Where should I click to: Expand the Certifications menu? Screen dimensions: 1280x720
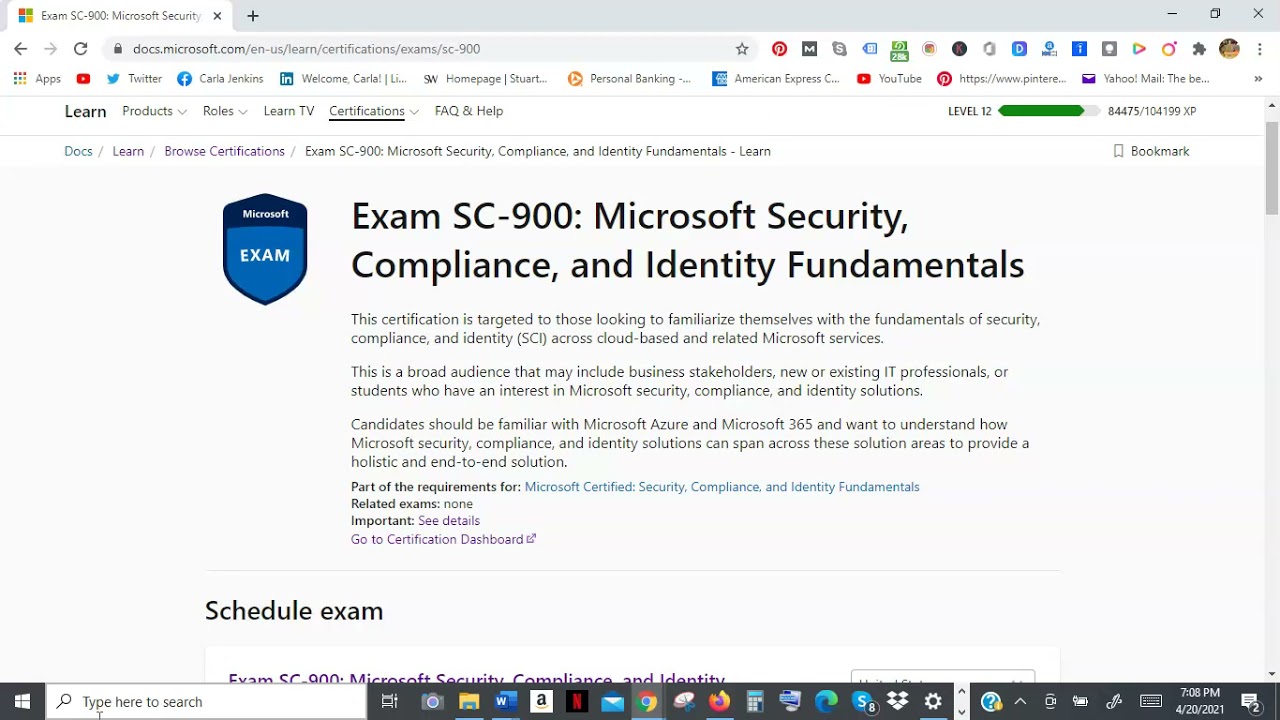[x=374, y=111]
